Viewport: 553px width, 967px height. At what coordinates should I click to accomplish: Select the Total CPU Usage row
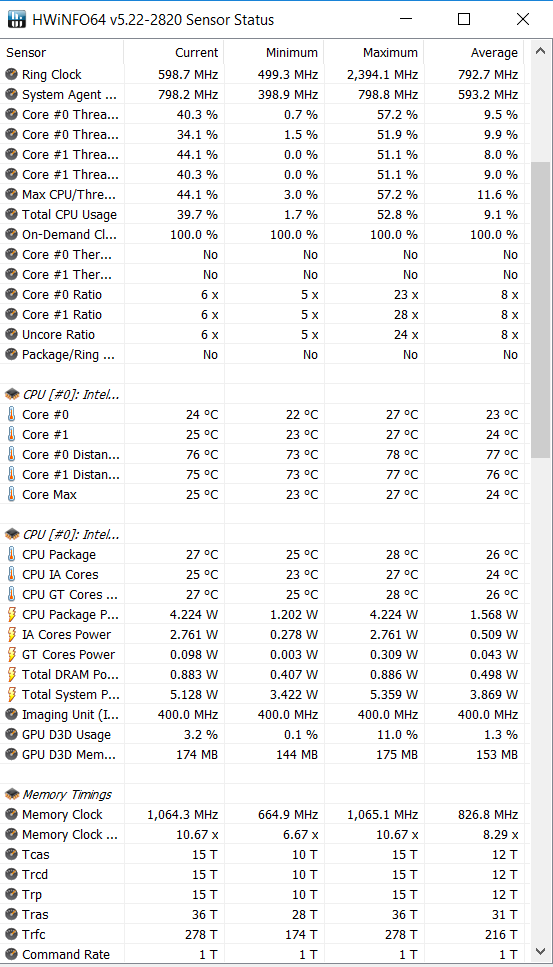pyautogui.click(x=262, y=215)
